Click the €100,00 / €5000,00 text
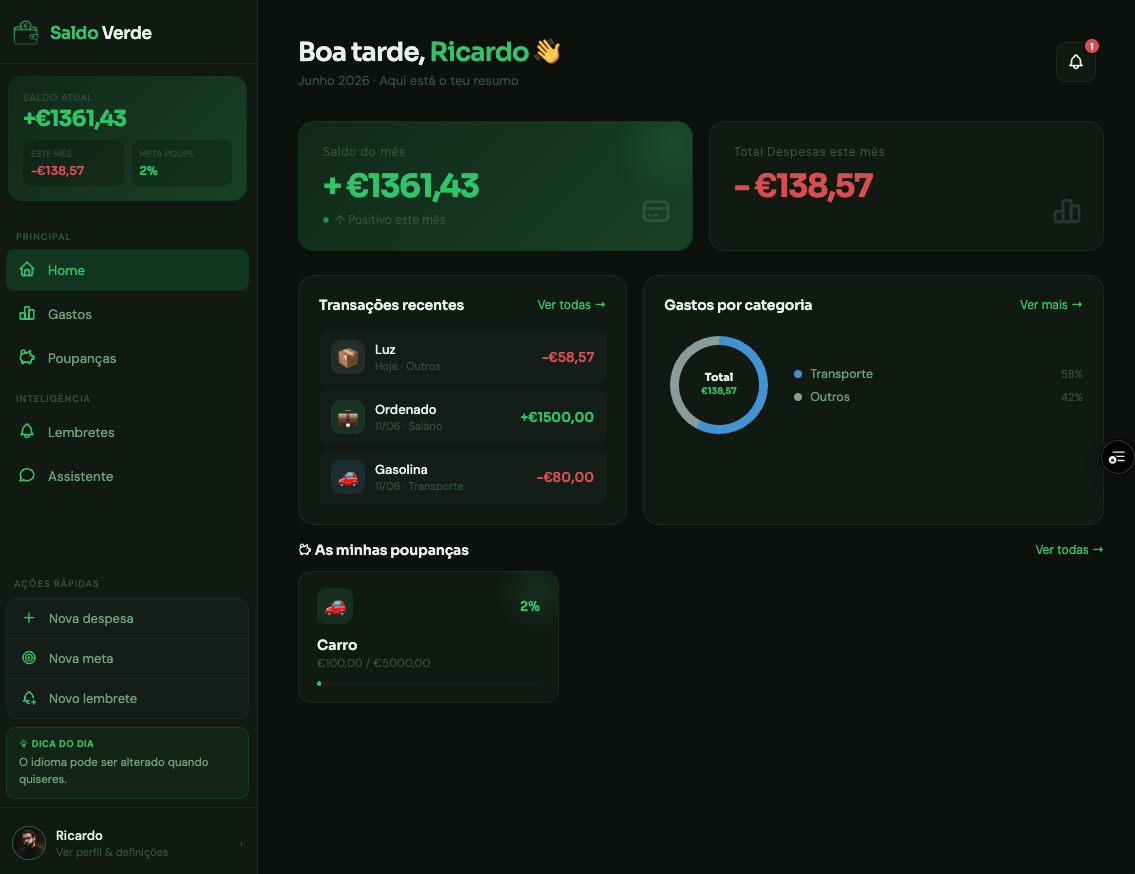The width and height of the screenshot is (1135, 874). coord(374,663)
